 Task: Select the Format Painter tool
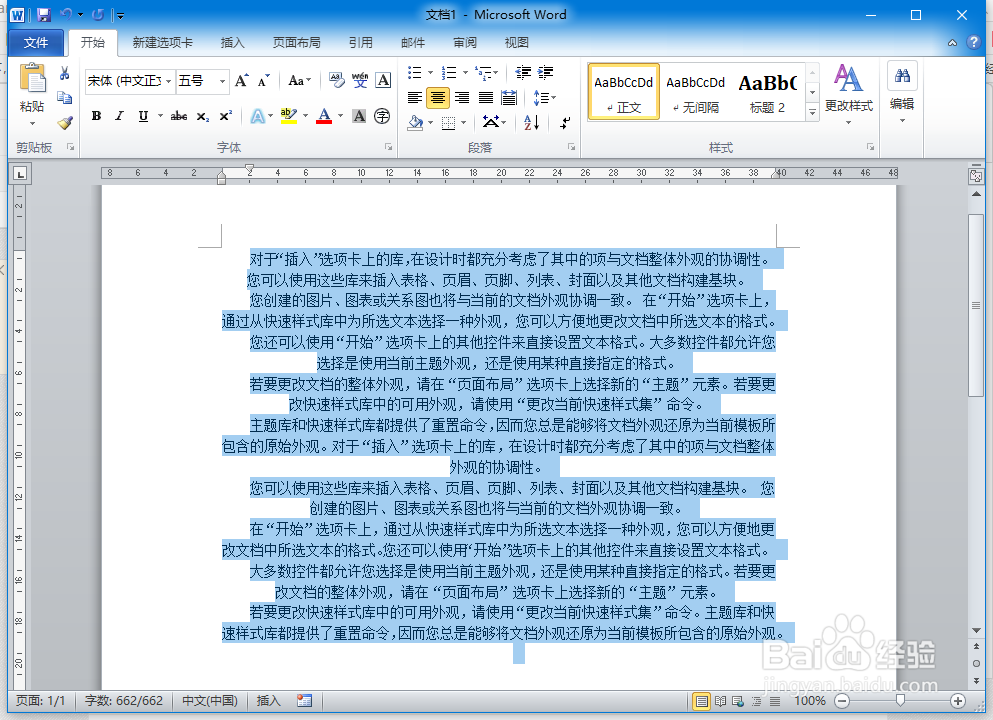[x=63, y=123]
